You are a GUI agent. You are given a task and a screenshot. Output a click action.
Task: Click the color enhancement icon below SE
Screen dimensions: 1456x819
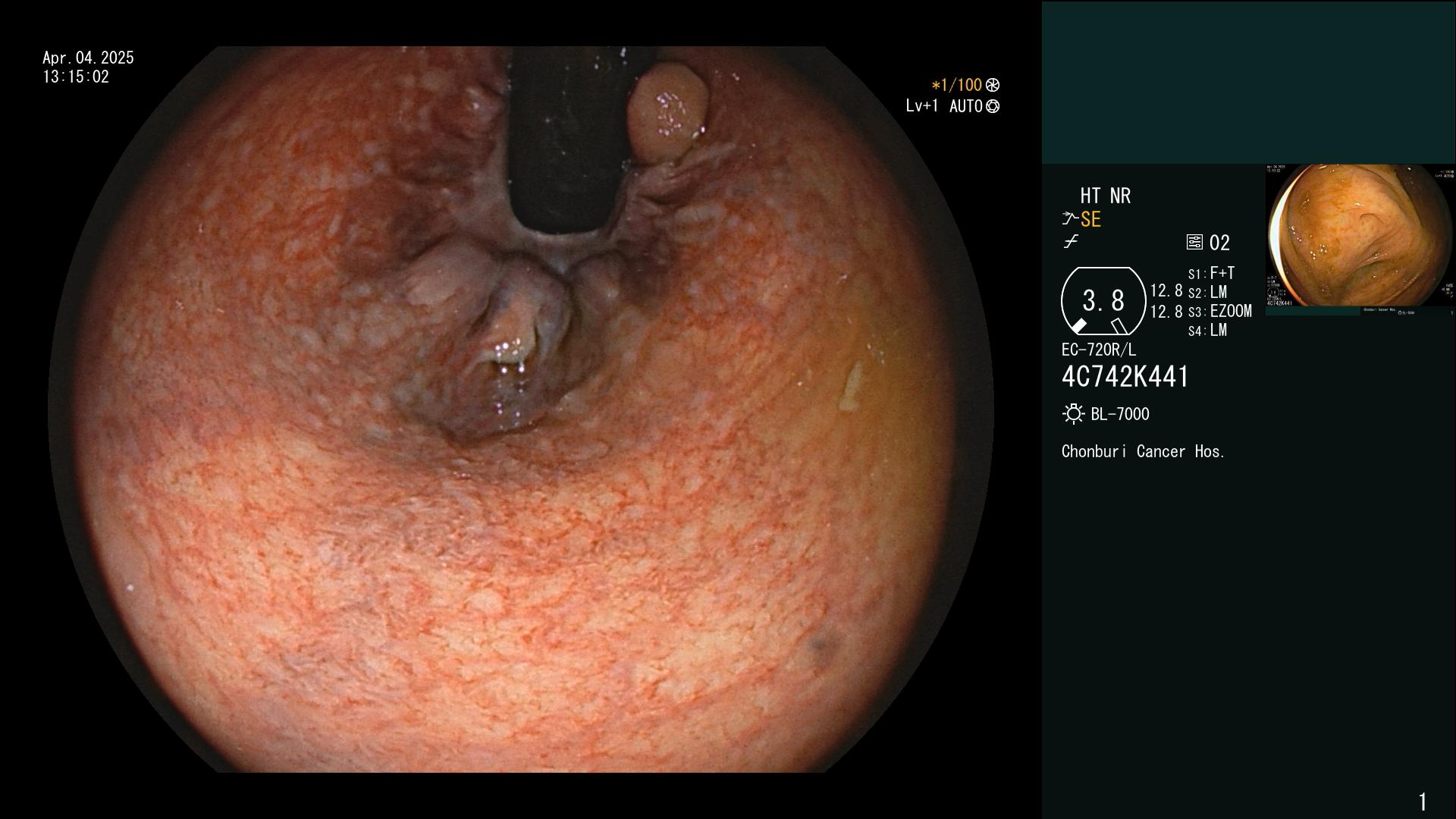[x=1071, y=242]
